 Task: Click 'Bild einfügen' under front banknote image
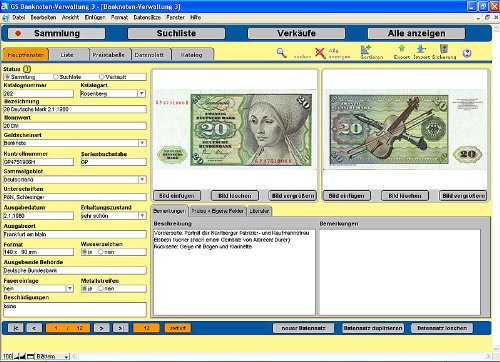[x=177, y=196]
